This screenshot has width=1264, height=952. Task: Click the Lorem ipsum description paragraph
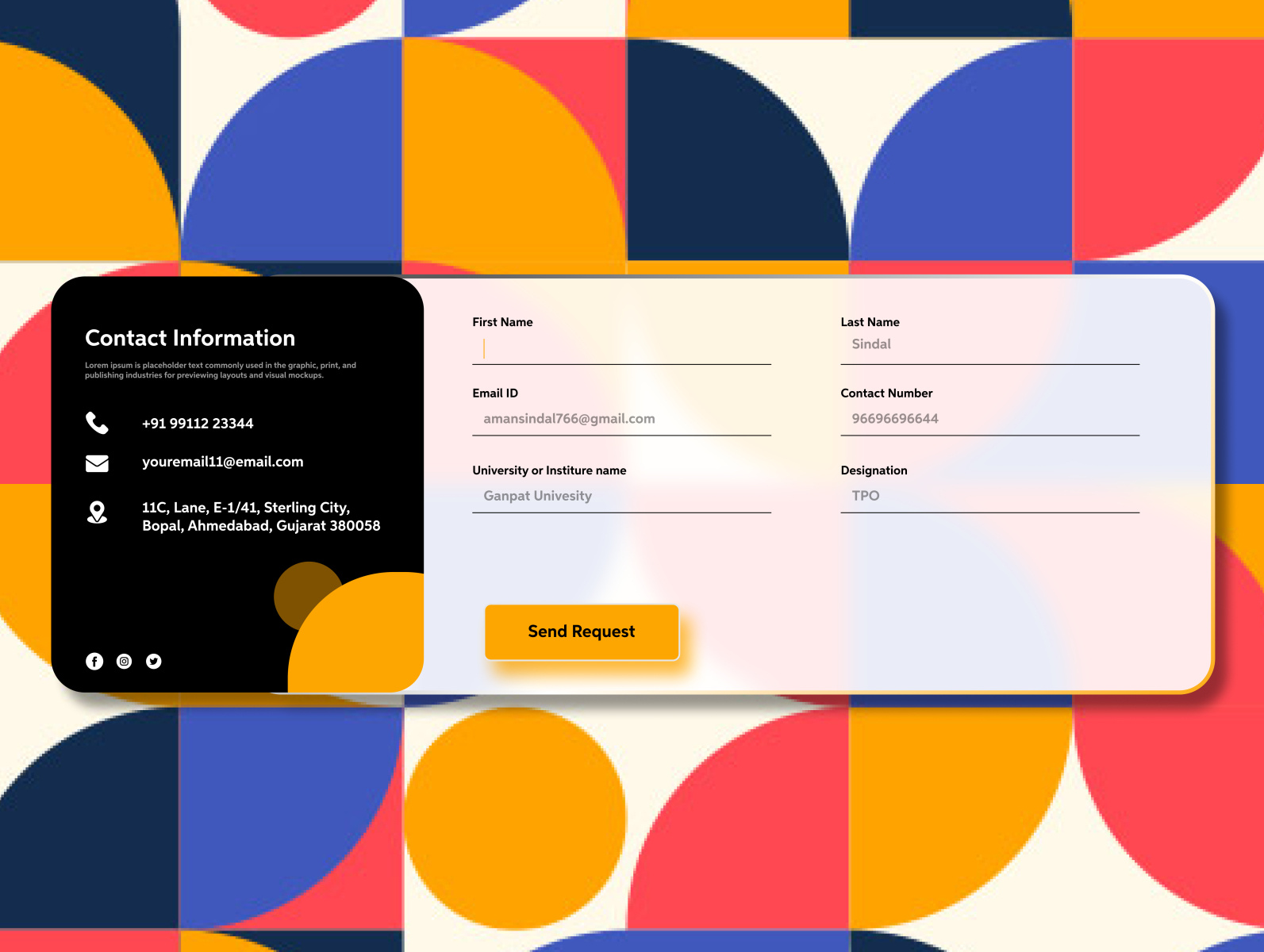point(221,370)
